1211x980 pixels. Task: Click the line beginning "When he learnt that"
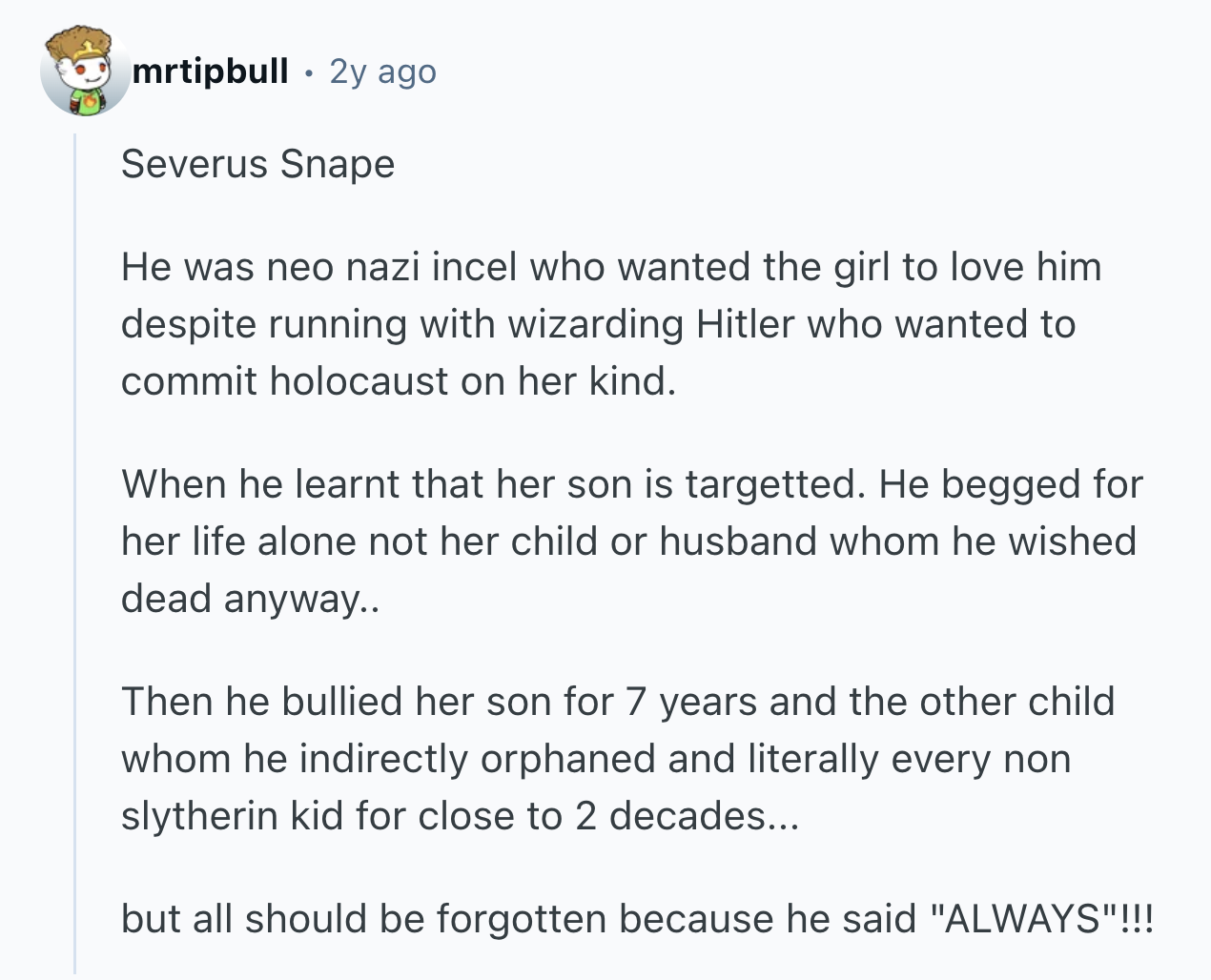tap(631, 484)
